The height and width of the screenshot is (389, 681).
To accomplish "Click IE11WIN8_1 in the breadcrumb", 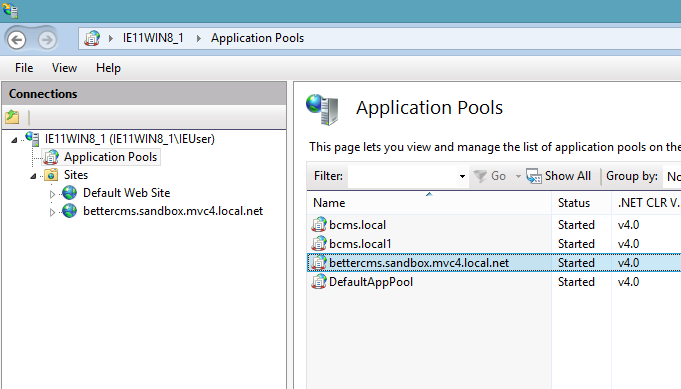I will pos(153,38).
